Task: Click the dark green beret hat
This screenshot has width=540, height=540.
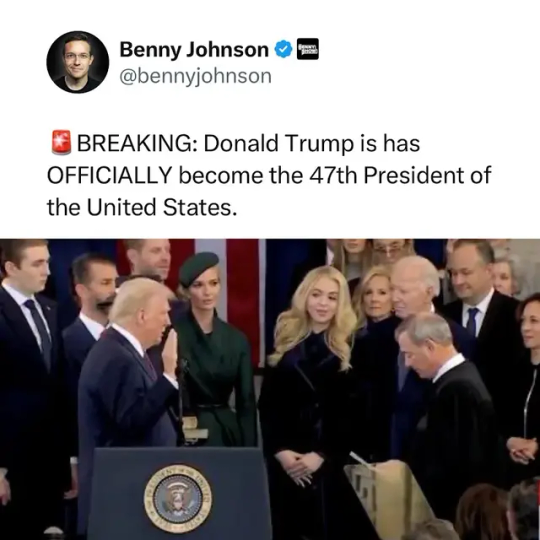Action: tap(198, 268)
